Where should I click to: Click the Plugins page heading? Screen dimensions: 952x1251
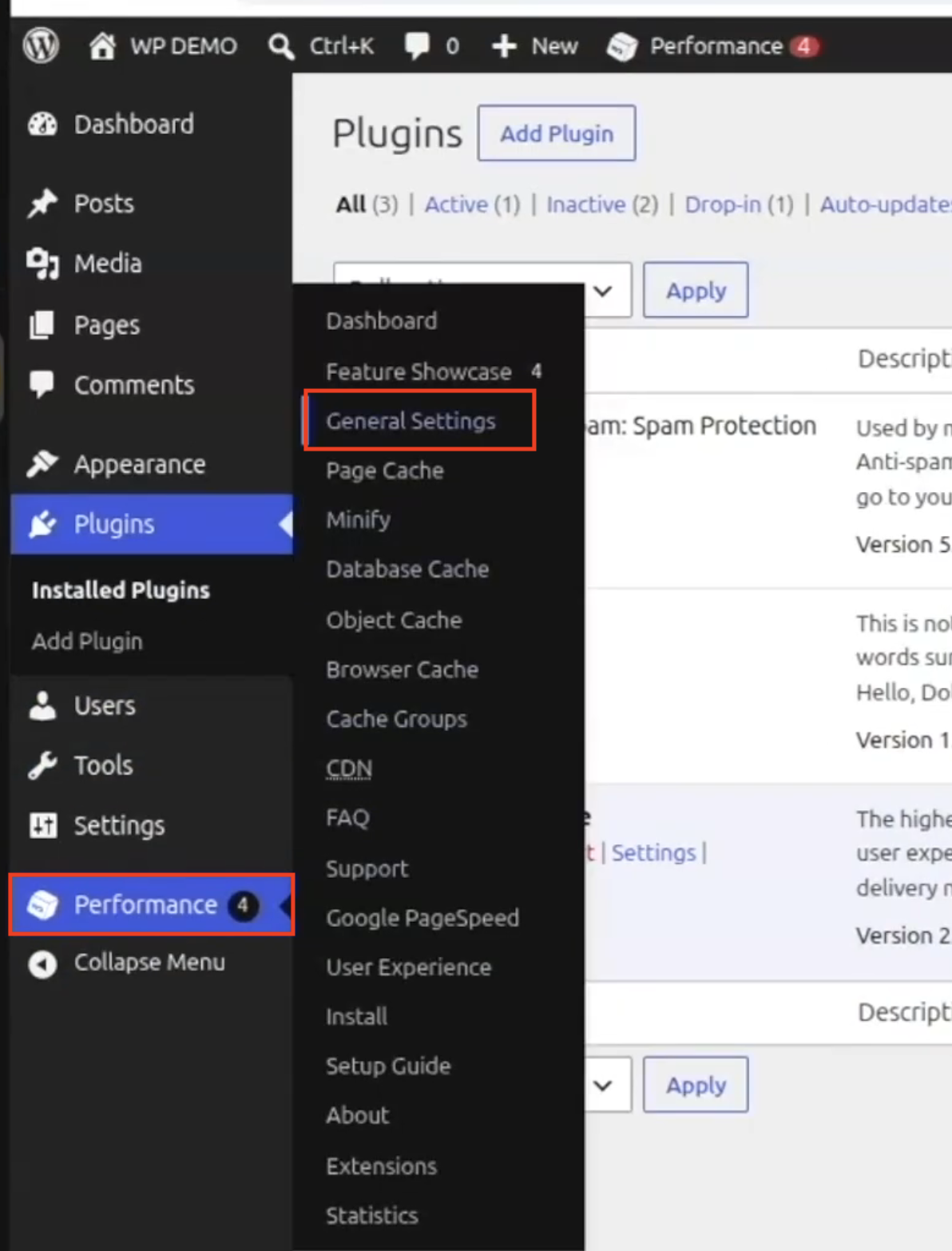(397, 133)
